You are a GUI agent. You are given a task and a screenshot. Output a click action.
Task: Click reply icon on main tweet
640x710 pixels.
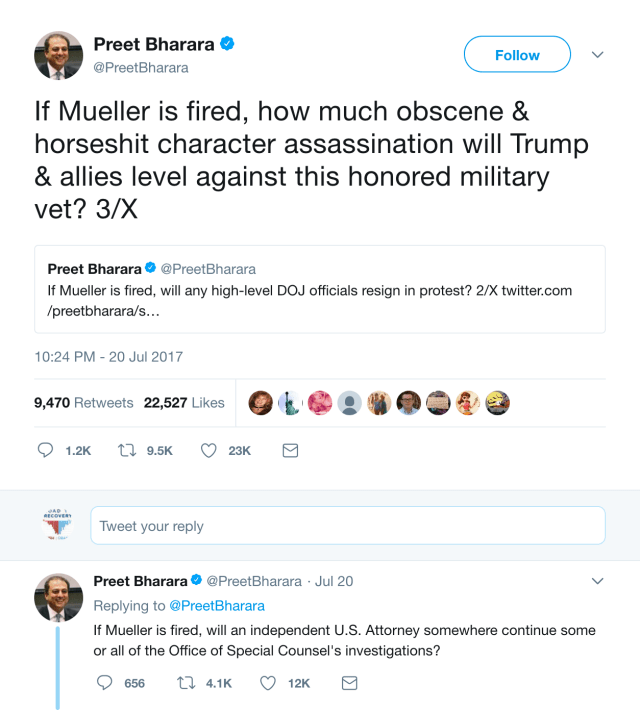click(x=45, y=451)
